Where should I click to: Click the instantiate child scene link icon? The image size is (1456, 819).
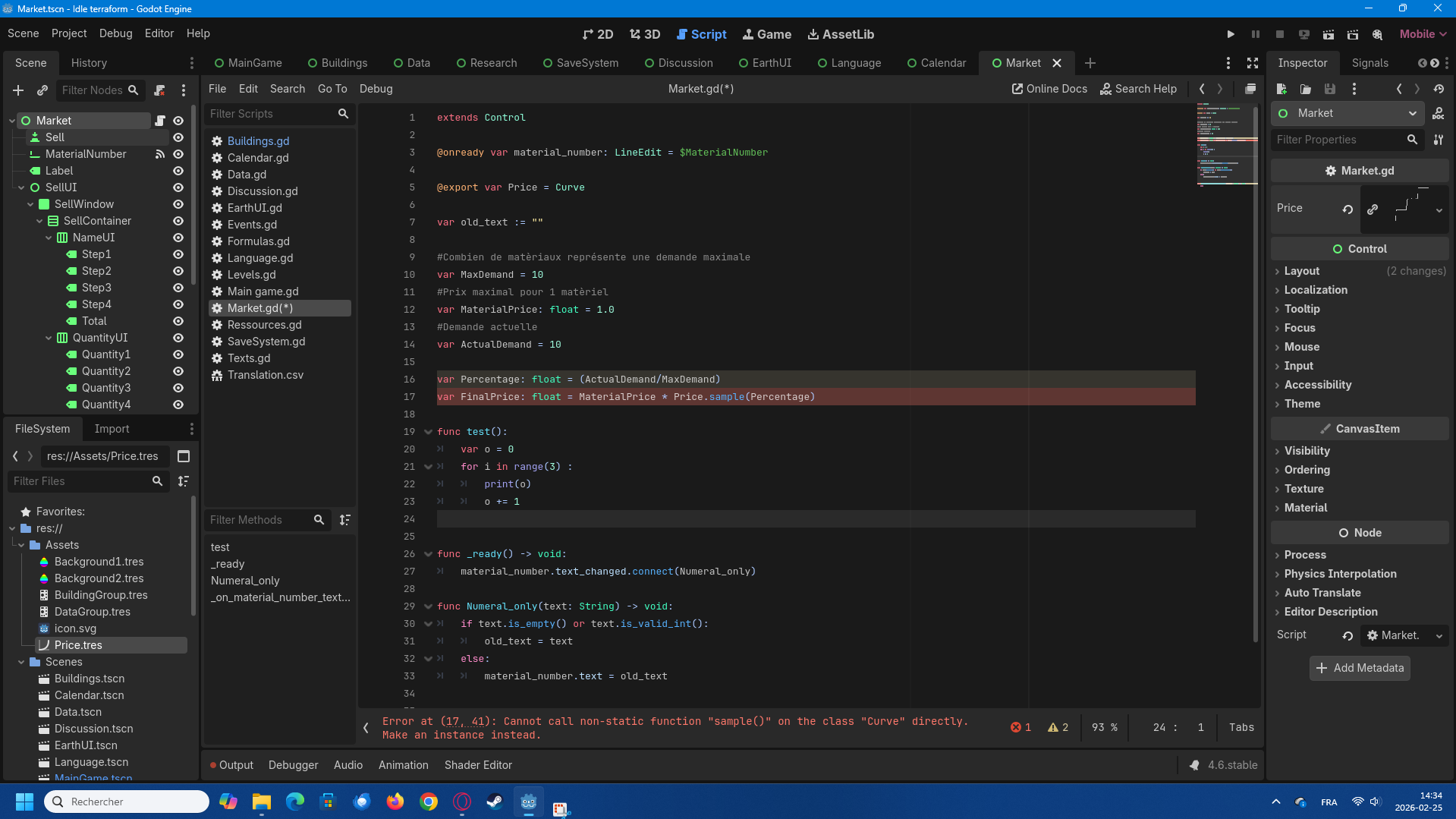[42, 90]
